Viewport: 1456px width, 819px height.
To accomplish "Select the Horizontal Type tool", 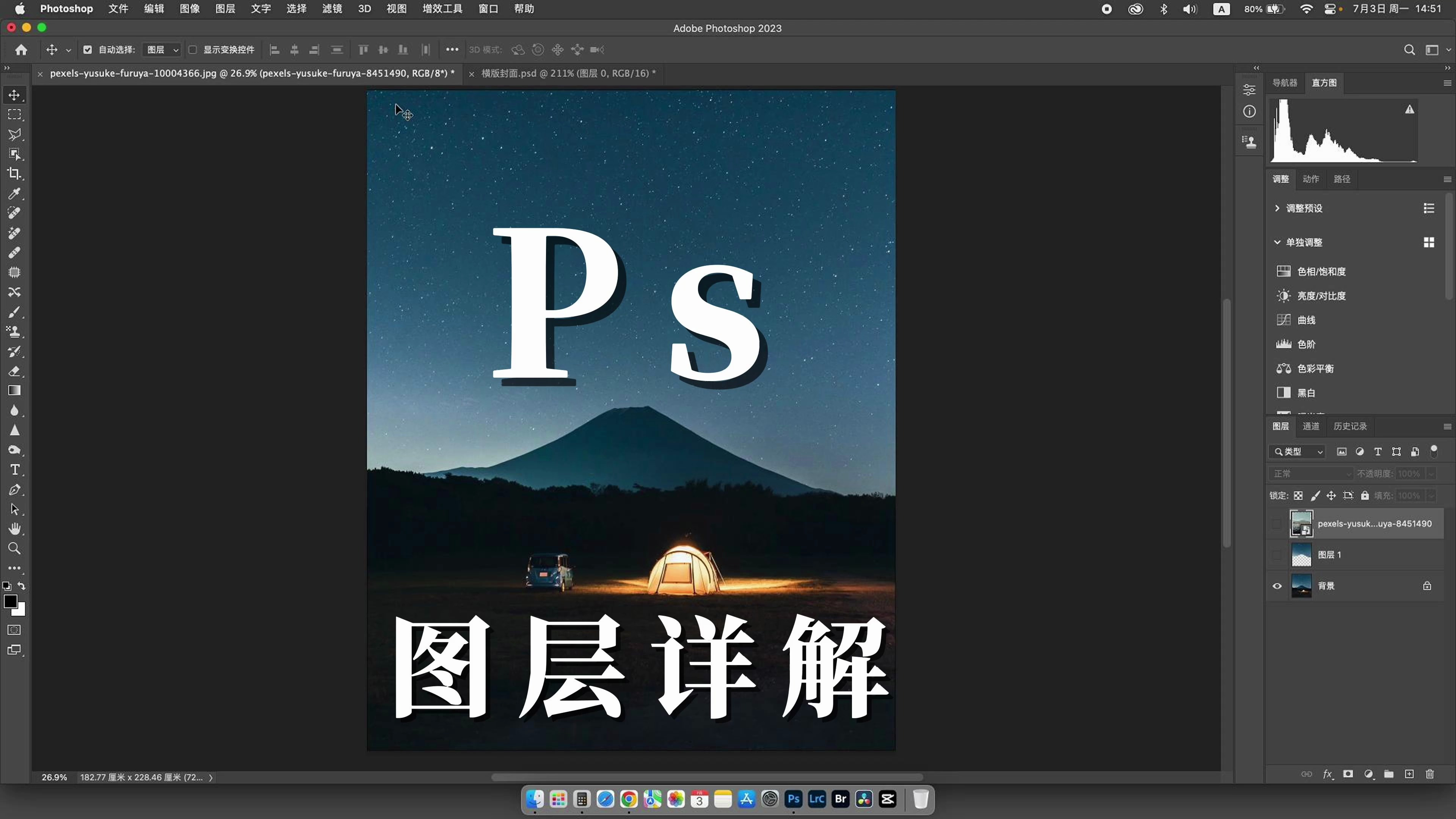I will click(x=15, y=470).
